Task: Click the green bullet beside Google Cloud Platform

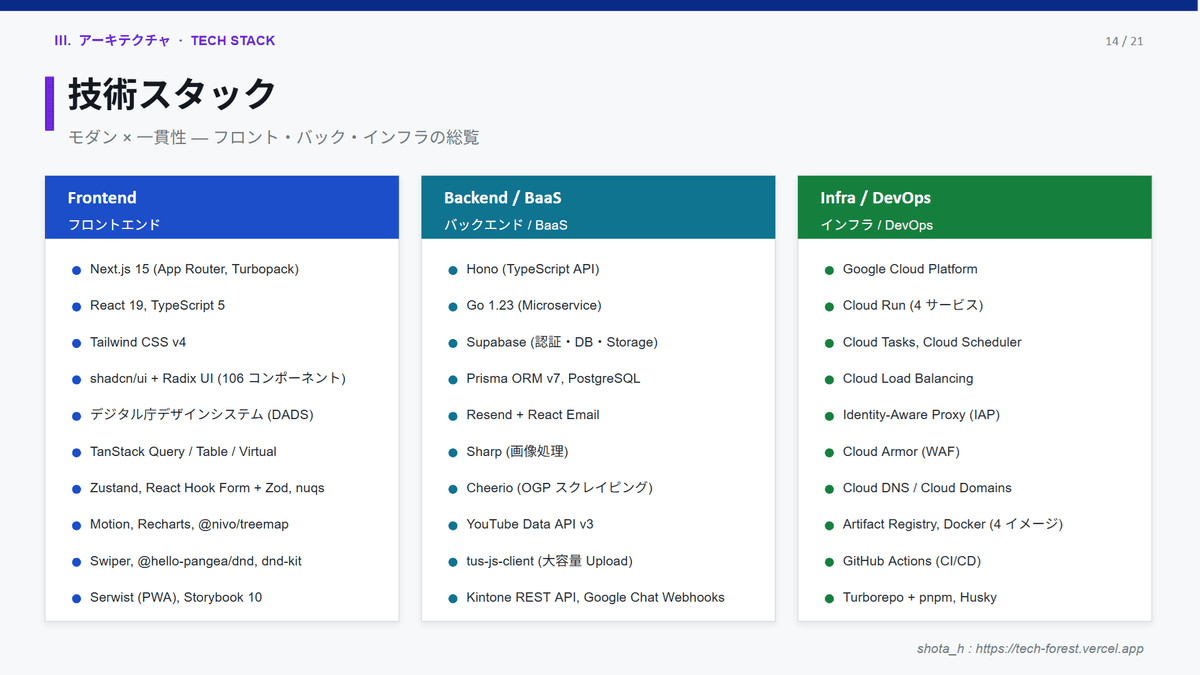Action: [829, 270]
